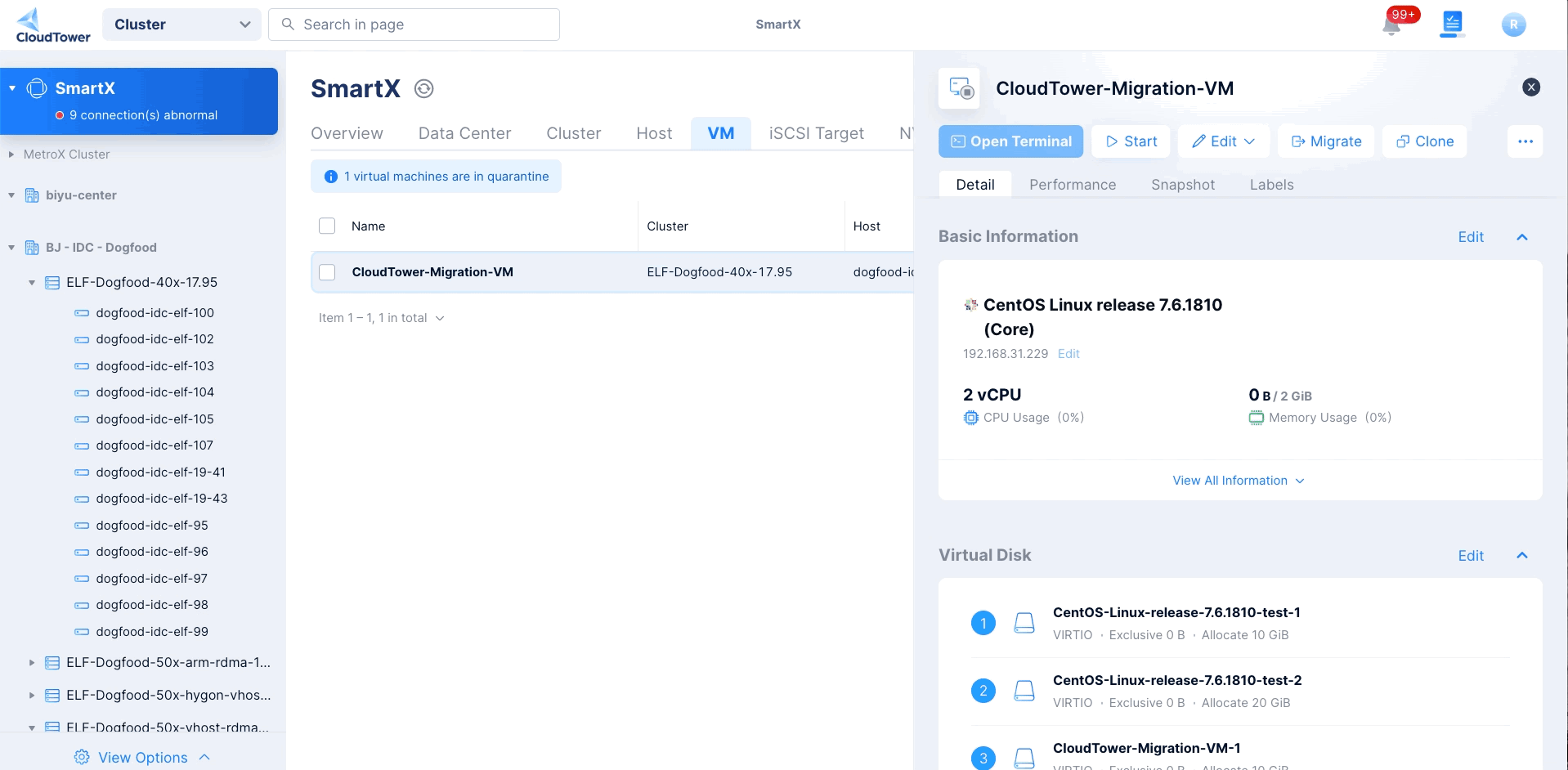Image resolution: width=1568 pixels, height=770 pixels.
Task: Click disk icon of CentOS-Linux-release-7.6.1810-test-2
Action: [1024, 691]
